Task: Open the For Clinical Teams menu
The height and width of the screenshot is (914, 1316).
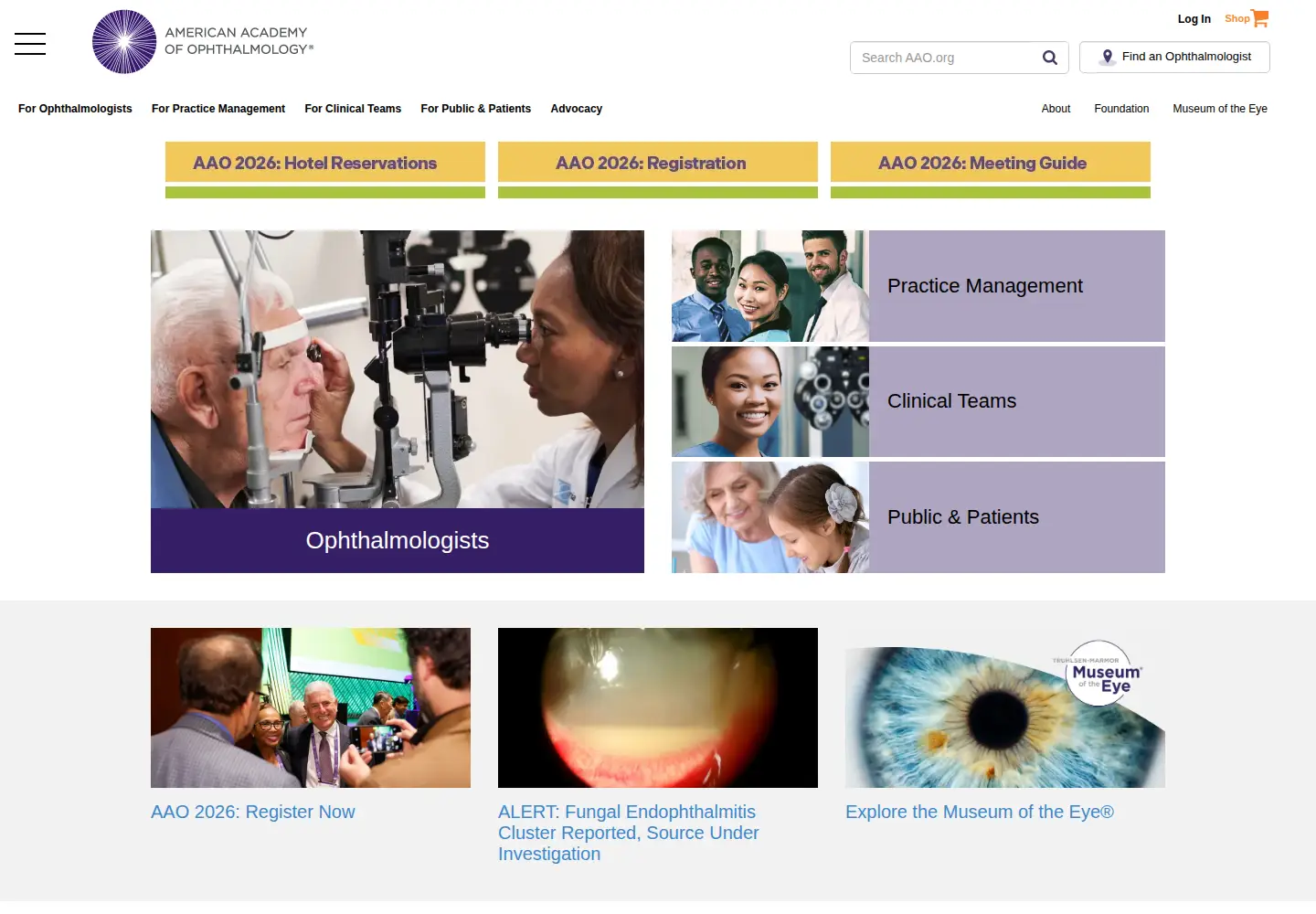Action: coord(353,109)
